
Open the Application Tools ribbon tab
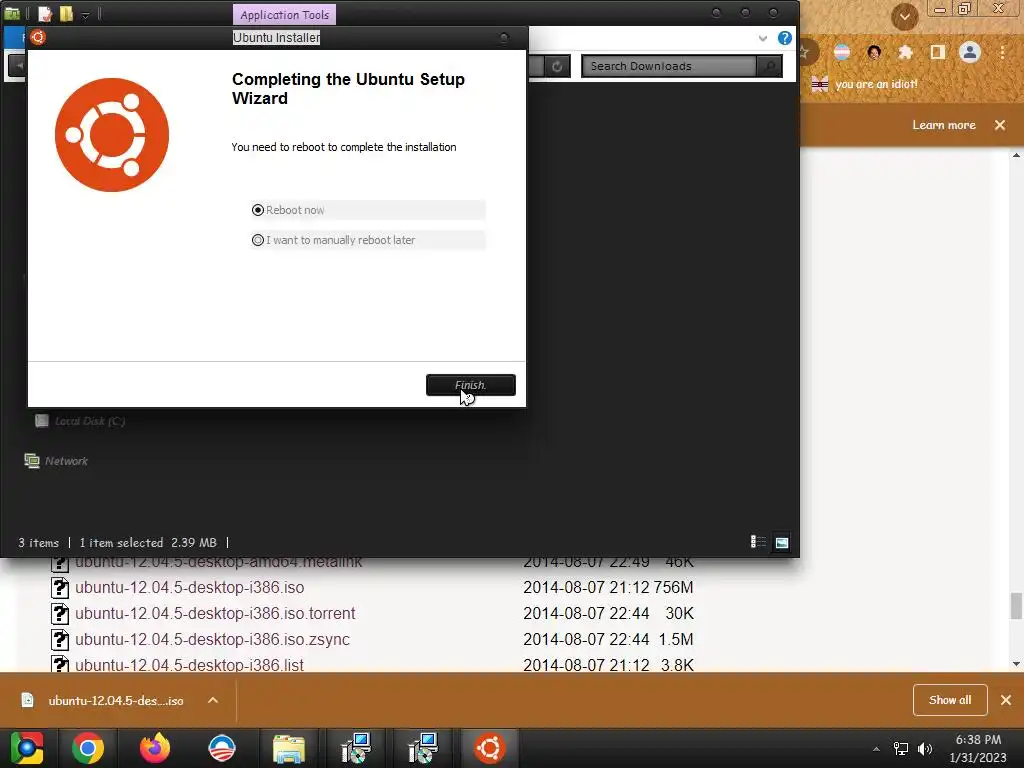point(284,14)
